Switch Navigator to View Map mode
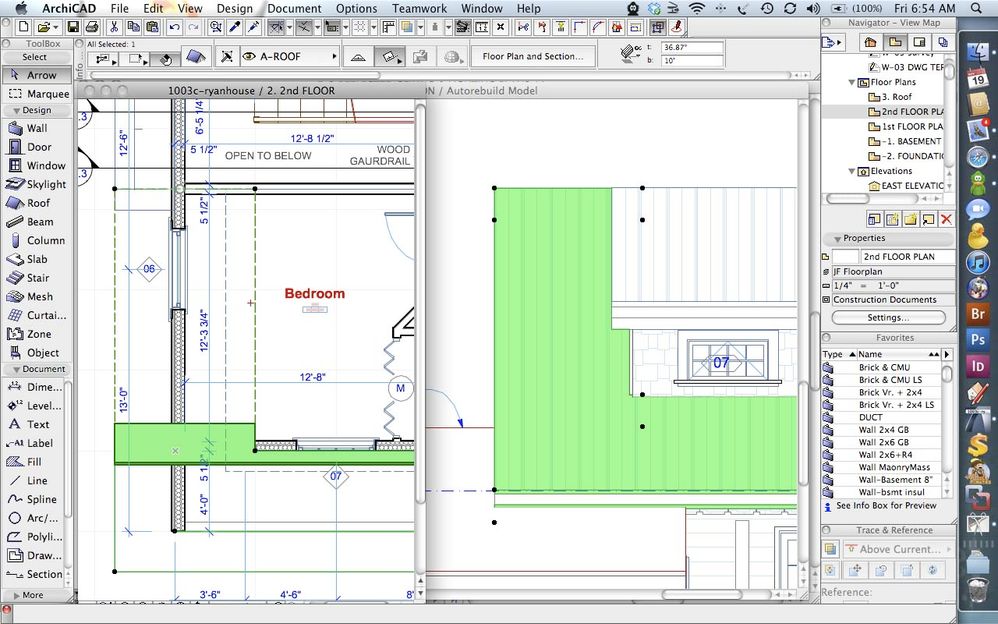This screenshot has height=624, width=998. [x=894, y=42]
